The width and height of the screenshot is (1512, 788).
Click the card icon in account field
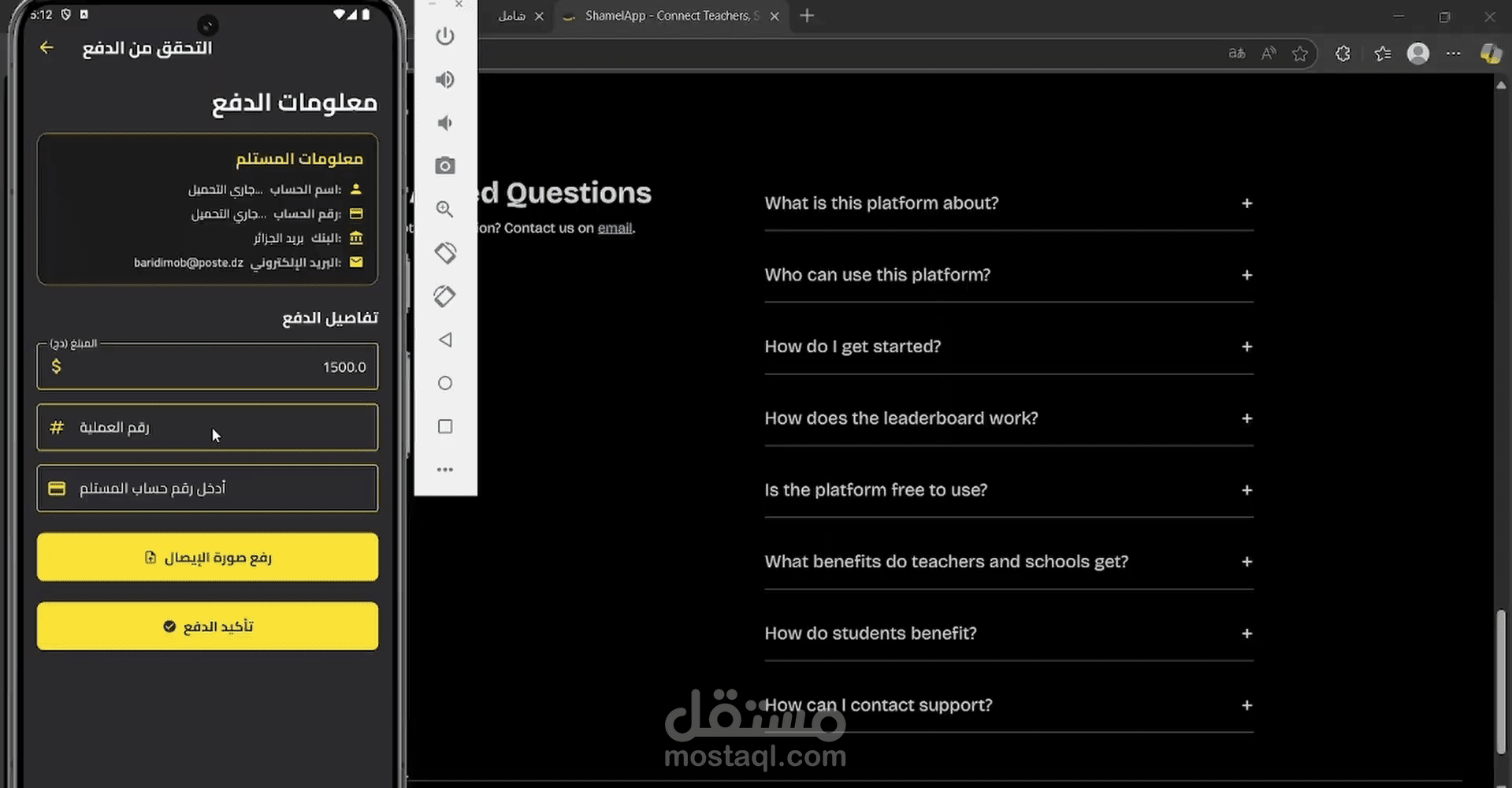coord(57,489)
